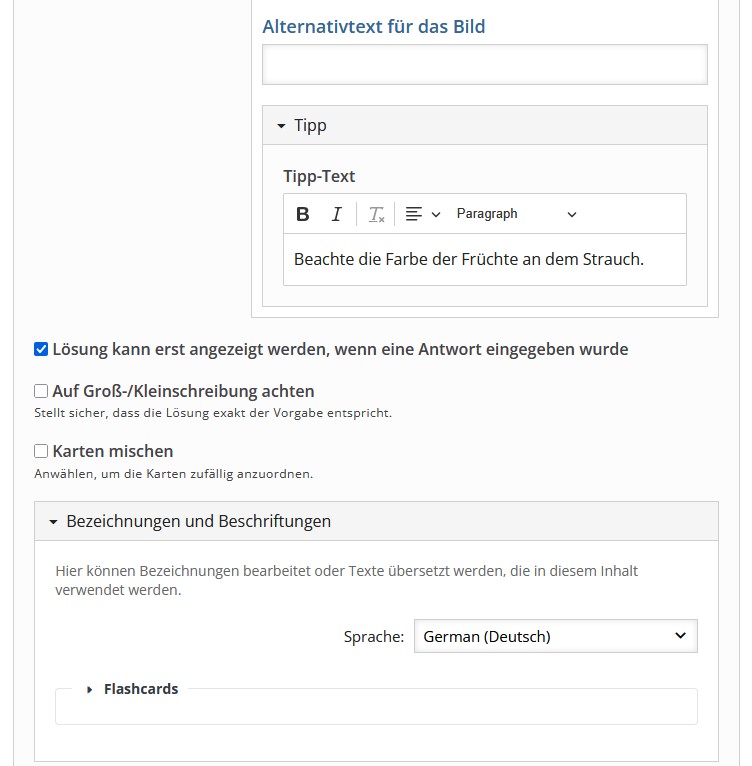This screenshot has height=766, width=752.
Task: Tick the "Karten mischen" checkbox
Action: point(41,451)
